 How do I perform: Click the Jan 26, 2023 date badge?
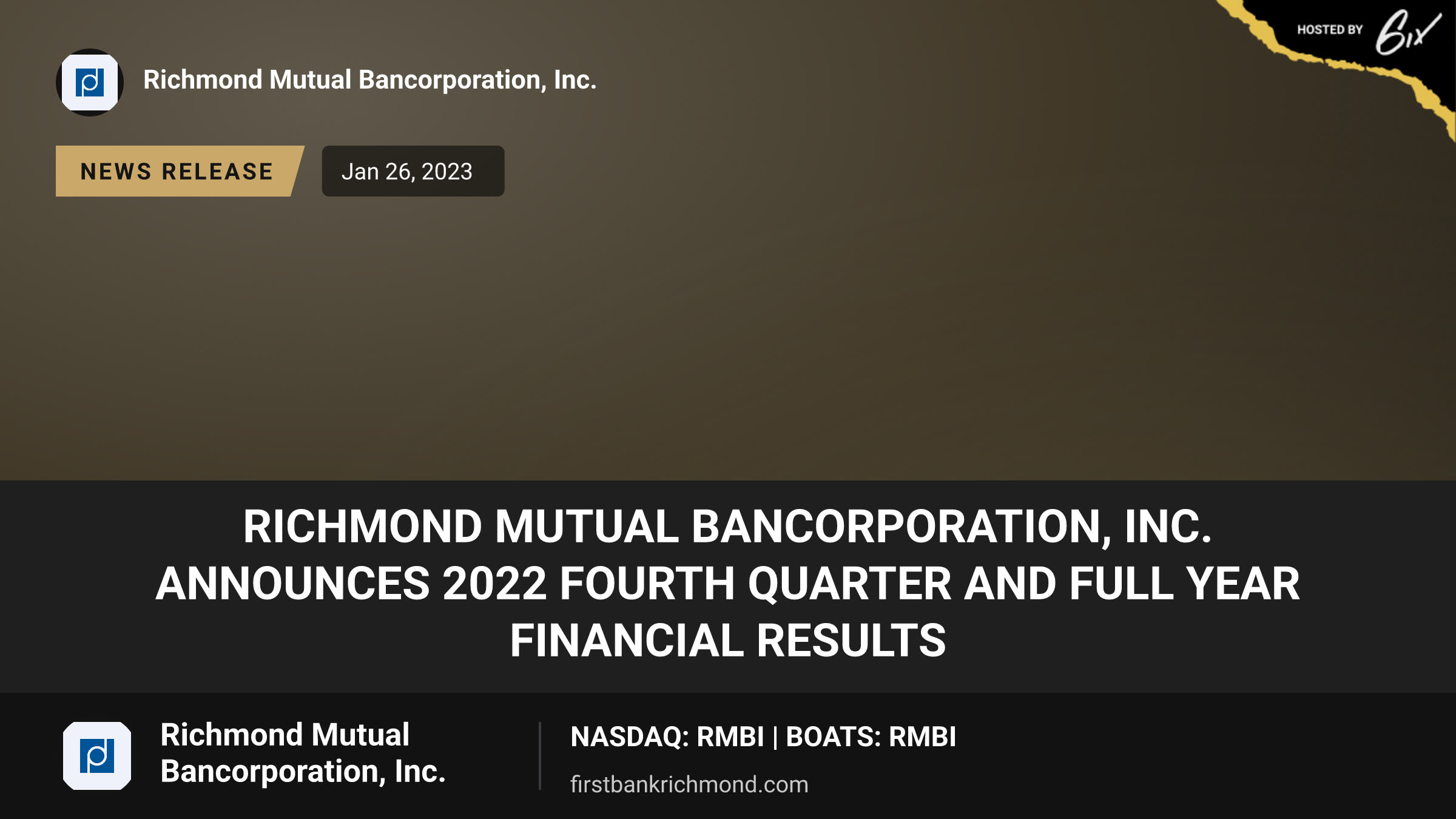pos(413,171)
